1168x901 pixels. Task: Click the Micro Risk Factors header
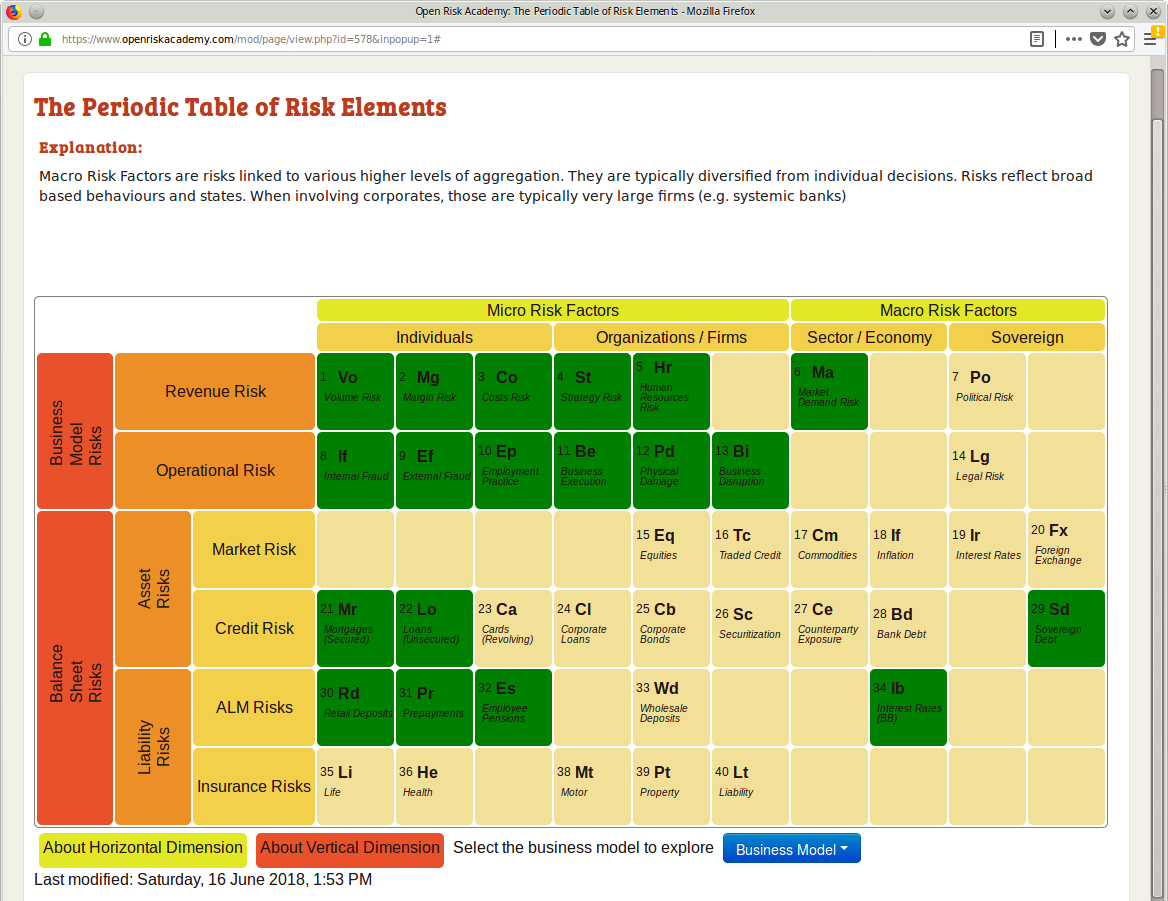[x=553, y=310]
